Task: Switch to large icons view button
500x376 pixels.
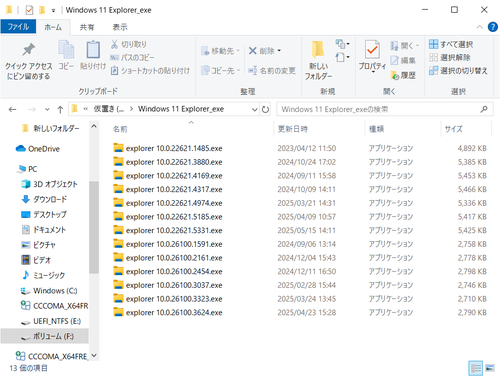Action: pos(490,368)
